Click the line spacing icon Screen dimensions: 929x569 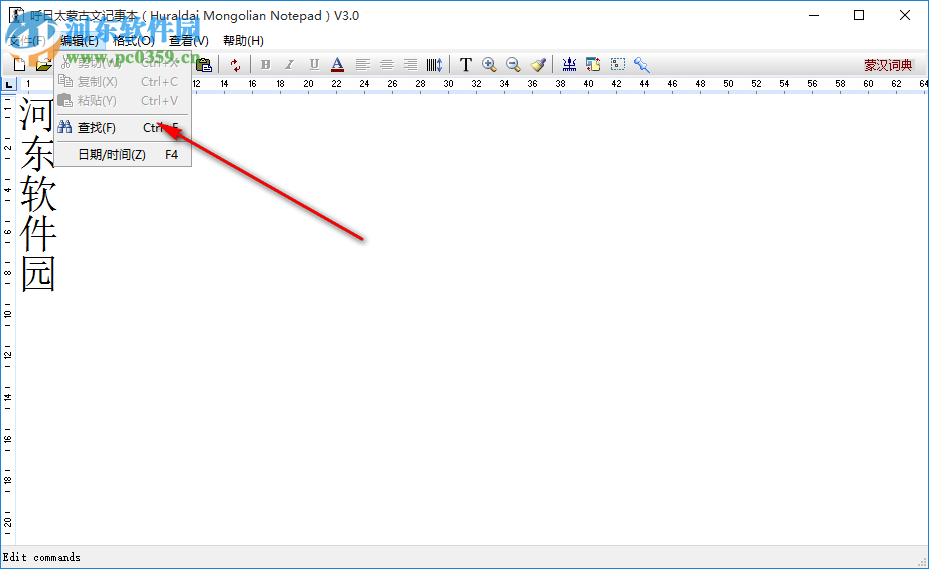coord(435,65)
